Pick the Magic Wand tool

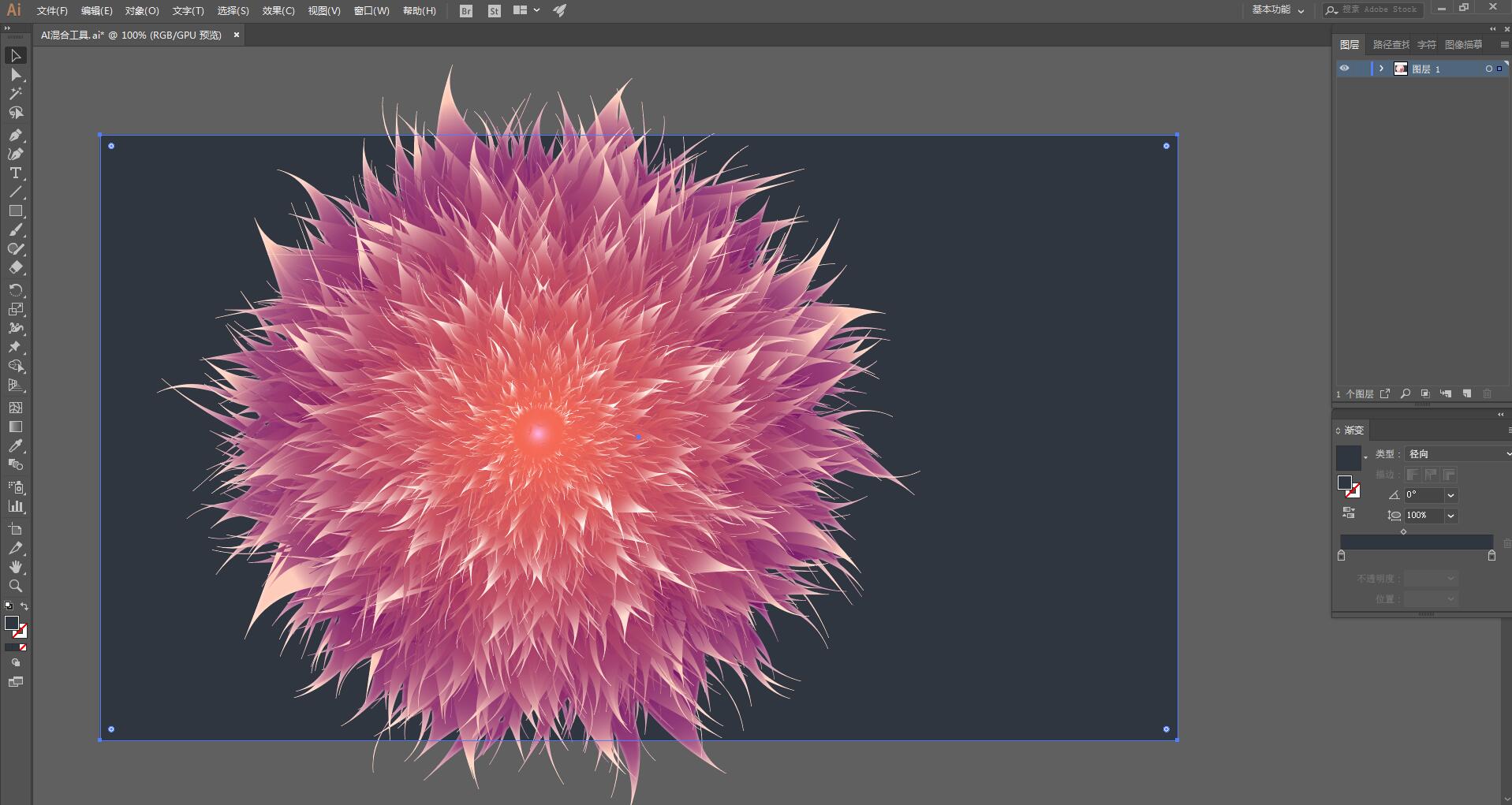pyautogui.click(x=16, y=94)
